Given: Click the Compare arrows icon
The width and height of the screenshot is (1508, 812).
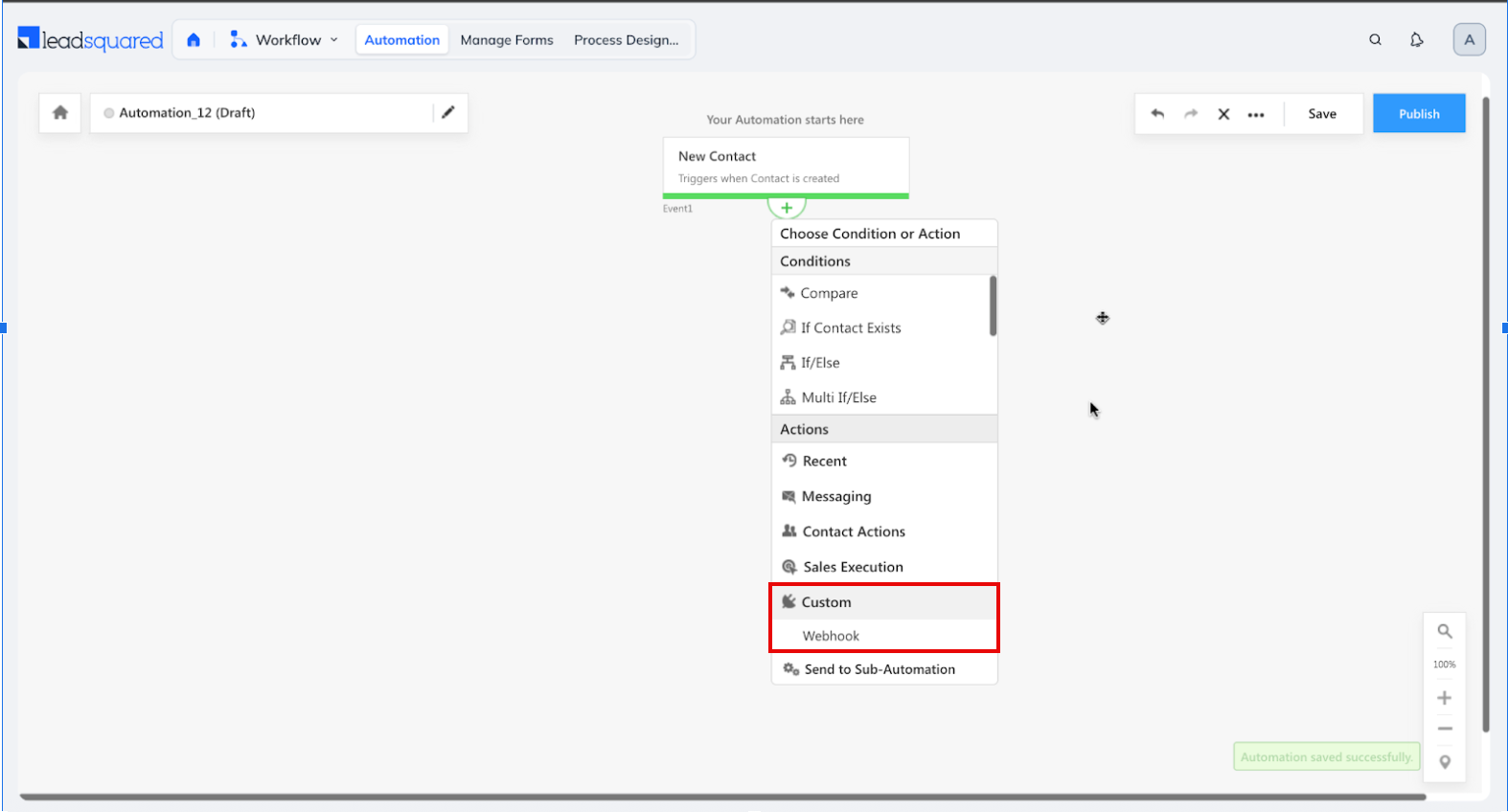Looking at the screenshot, I should click(x=788, y=292).
